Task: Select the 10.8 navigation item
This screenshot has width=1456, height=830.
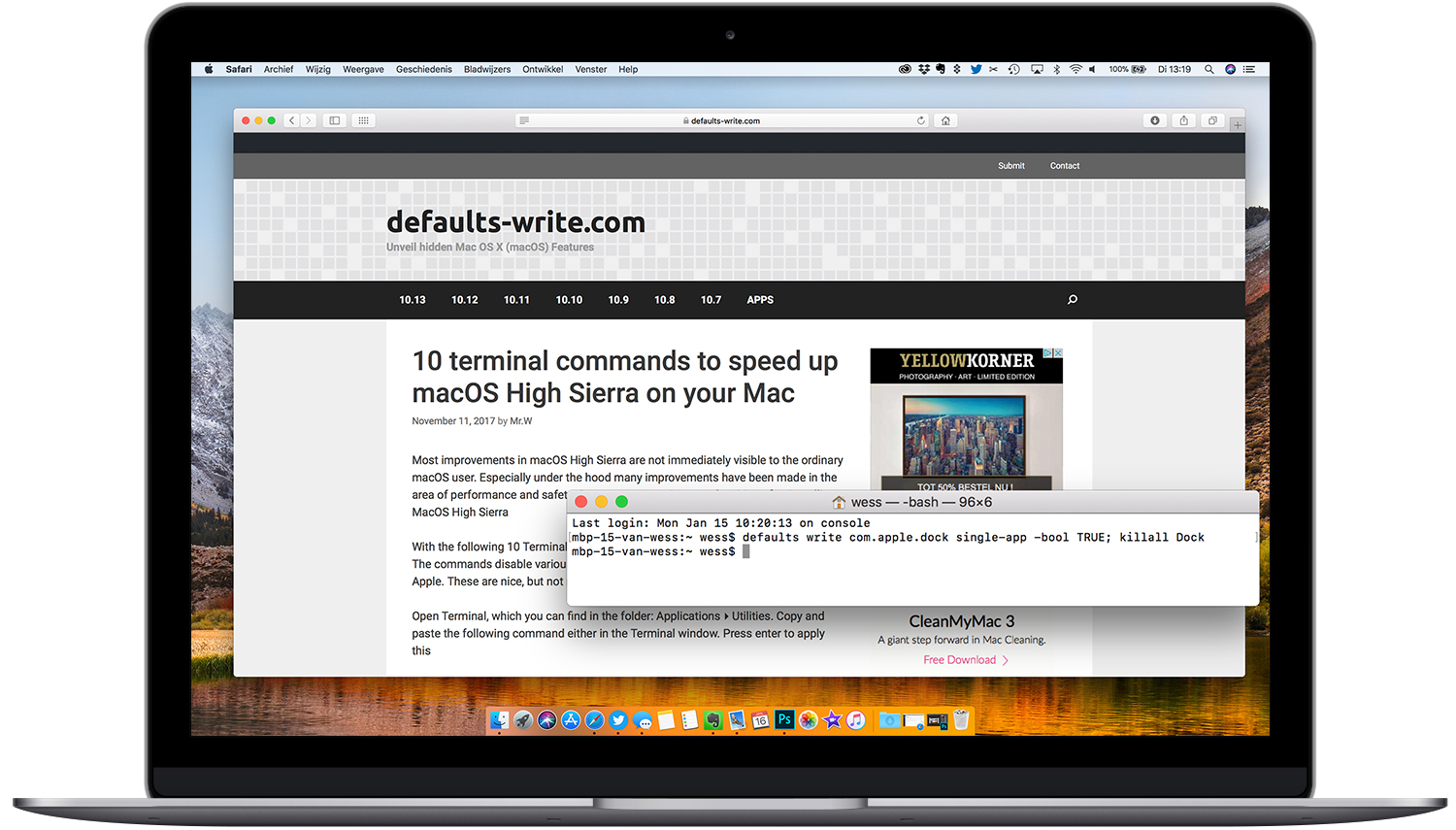Action: 665,300
